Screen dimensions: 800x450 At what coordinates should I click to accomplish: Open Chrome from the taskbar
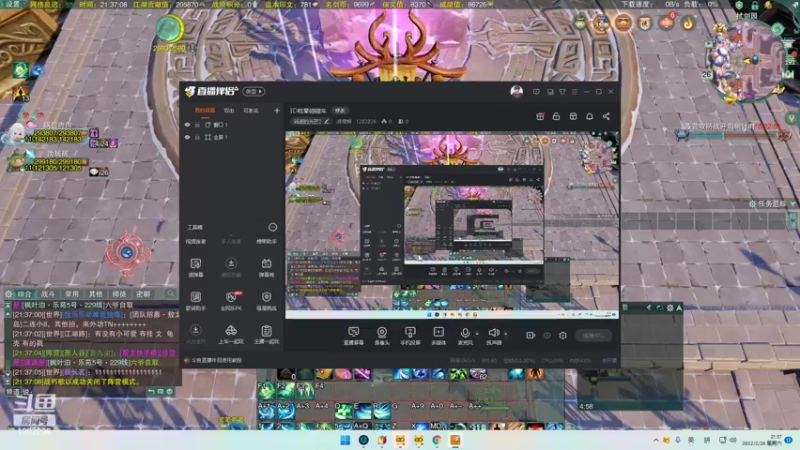point(437,440)
